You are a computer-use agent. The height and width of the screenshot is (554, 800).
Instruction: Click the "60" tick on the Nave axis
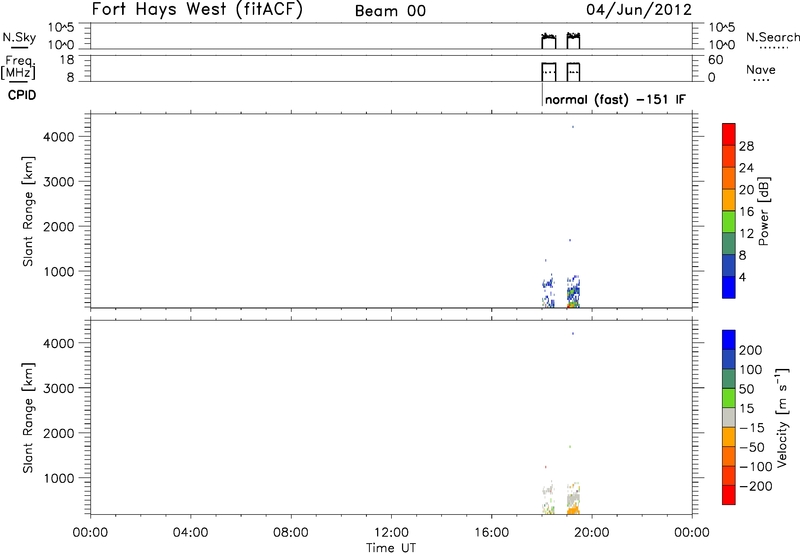pyautogui.click(x=715, y=60)
